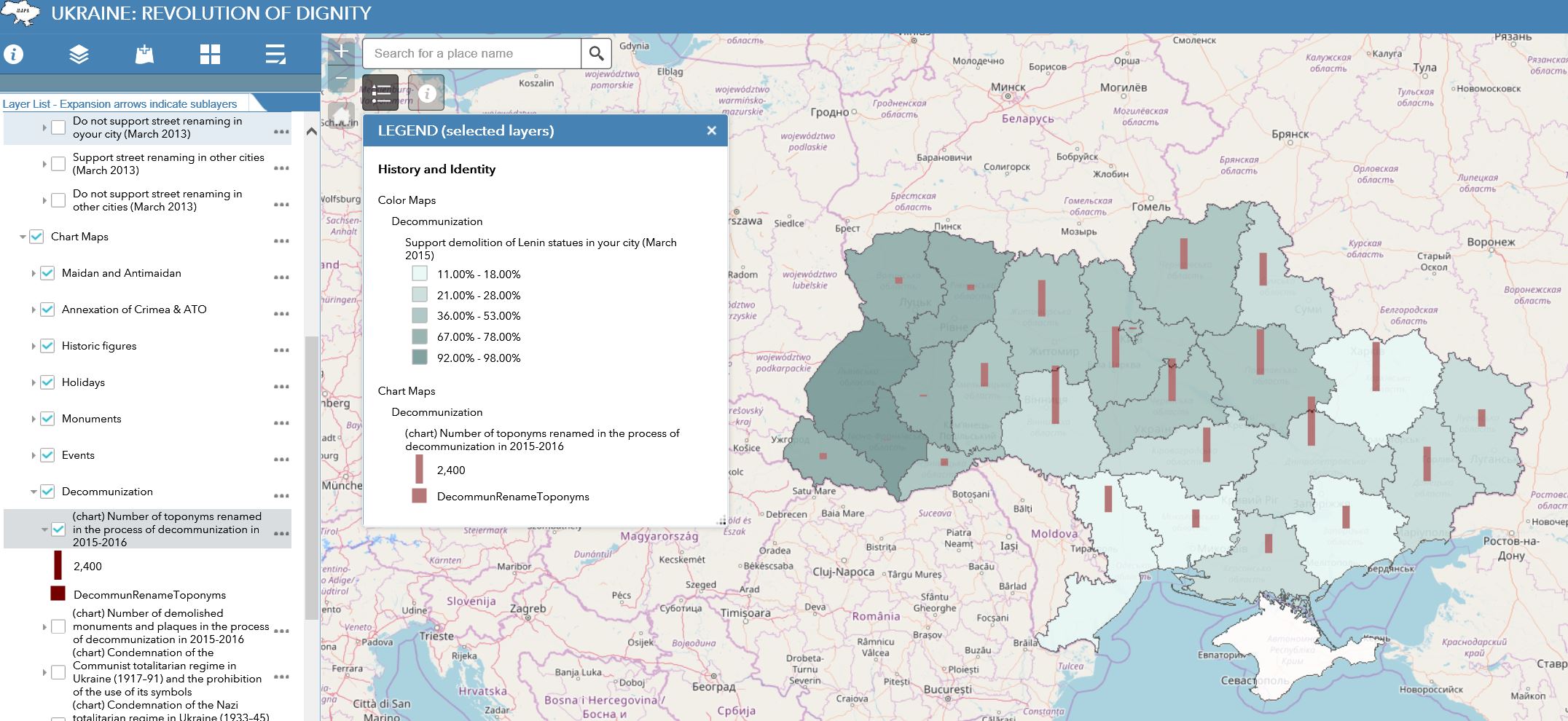Open the bookmarks icon in the header

click(x=144, y=54)
